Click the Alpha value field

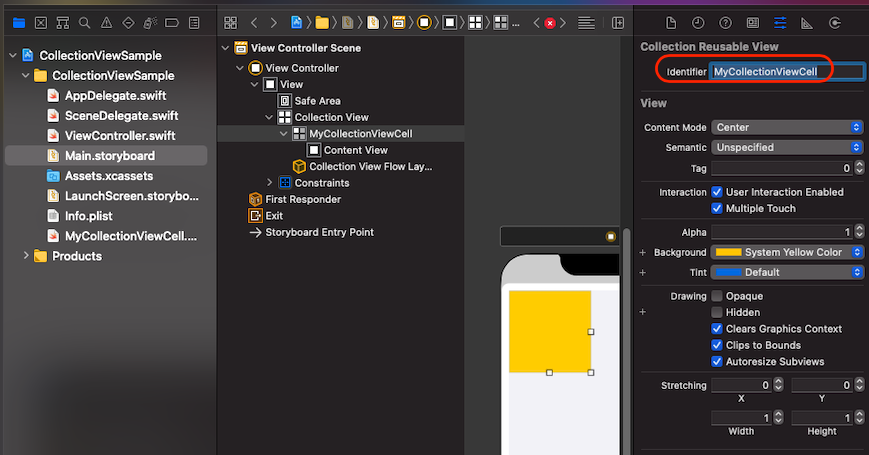coord(782,232)
